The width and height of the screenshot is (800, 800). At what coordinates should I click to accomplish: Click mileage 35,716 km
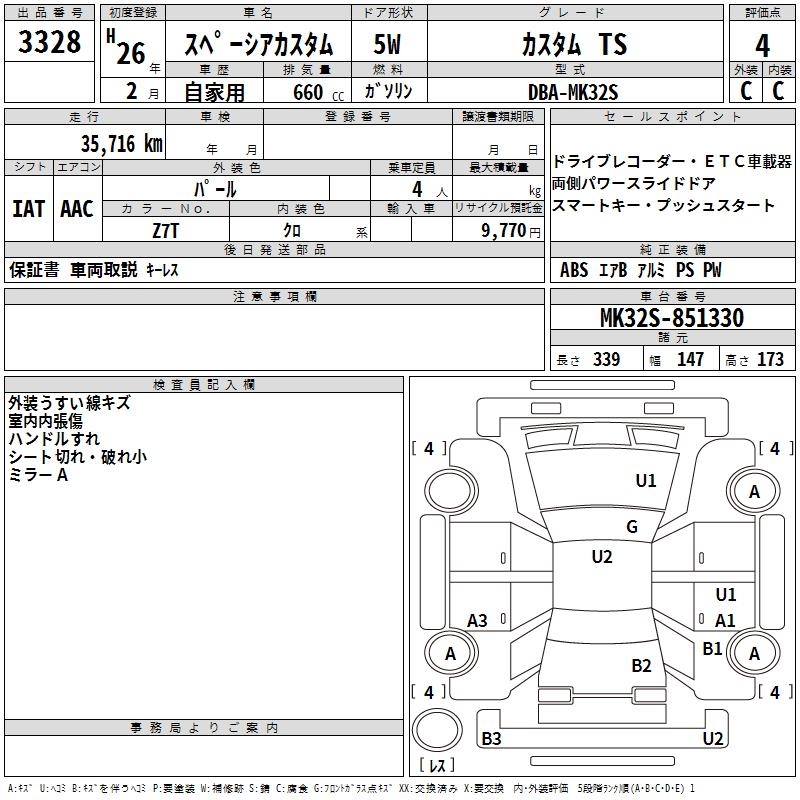(x=121, y=143)
